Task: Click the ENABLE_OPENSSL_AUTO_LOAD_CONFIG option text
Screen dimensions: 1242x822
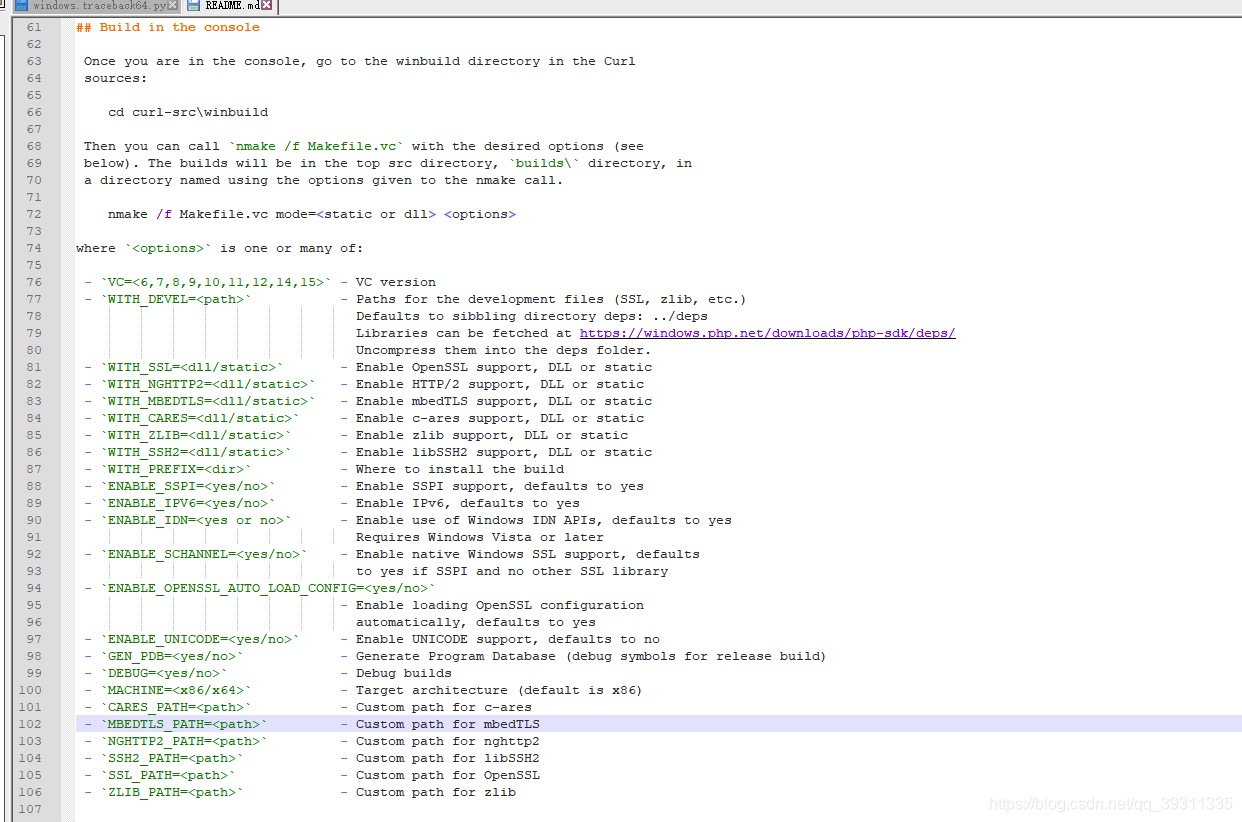Action: pyautogui.click(x=268, y=588)
